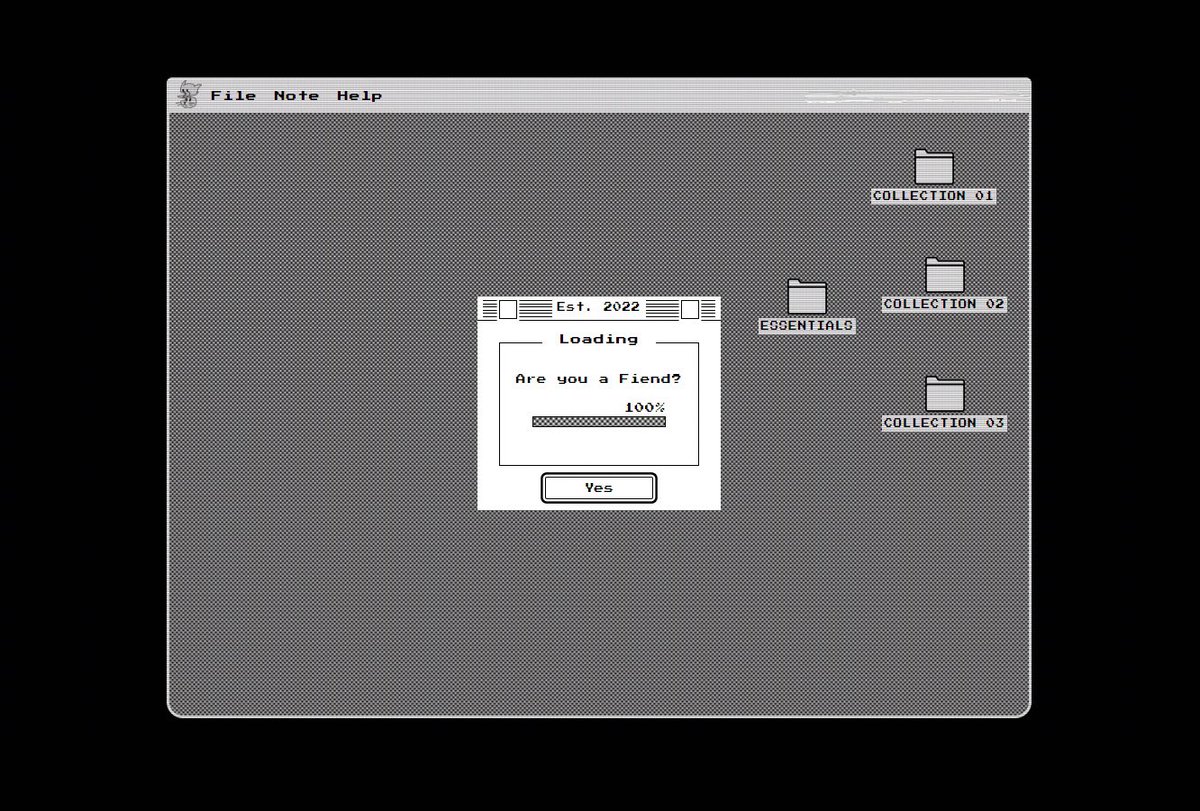
Task: Open the File menu
Action: pyautogui.click(x=233, y=96)
